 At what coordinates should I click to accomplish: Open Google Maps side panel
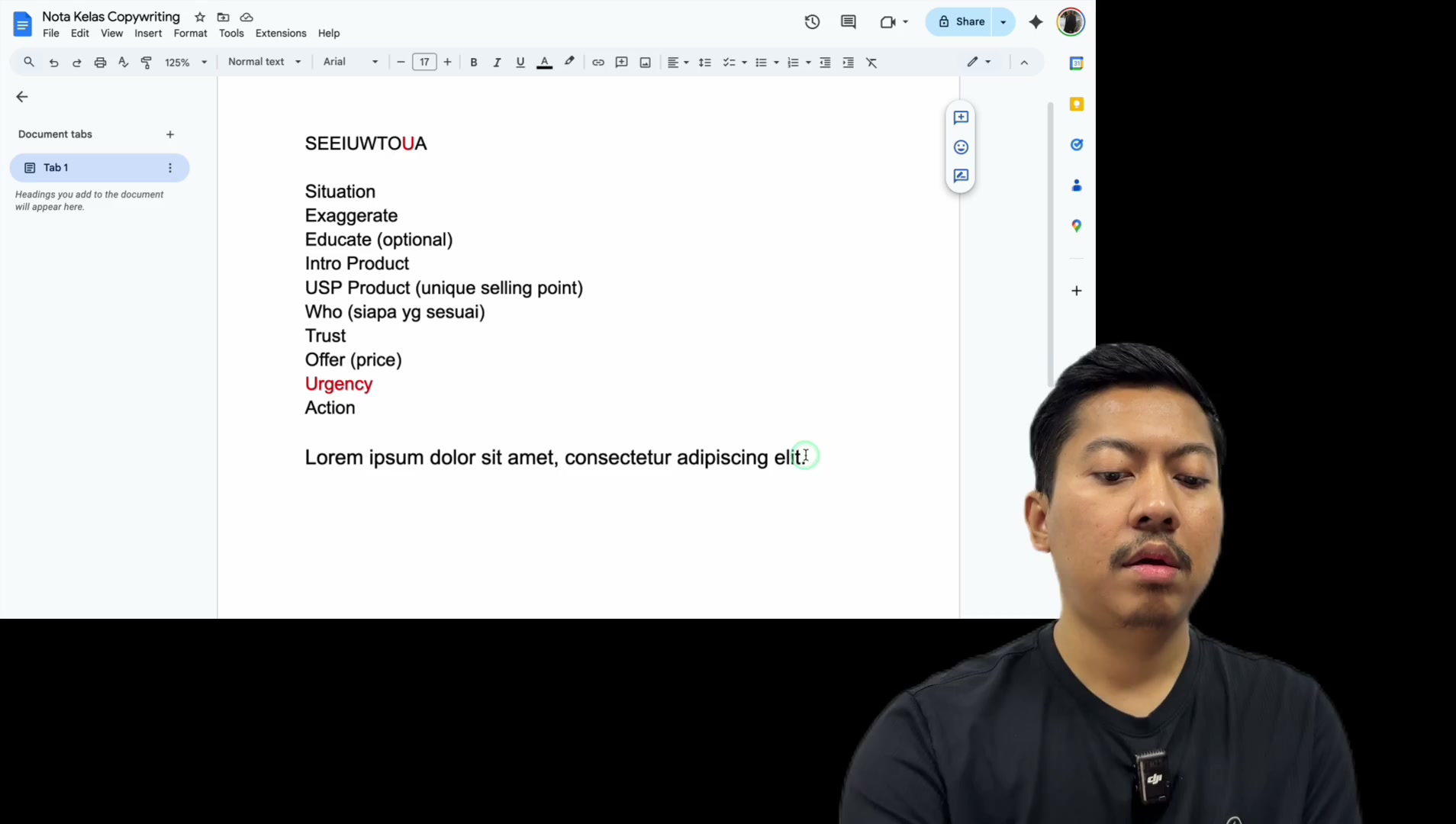click(1076, 226)
